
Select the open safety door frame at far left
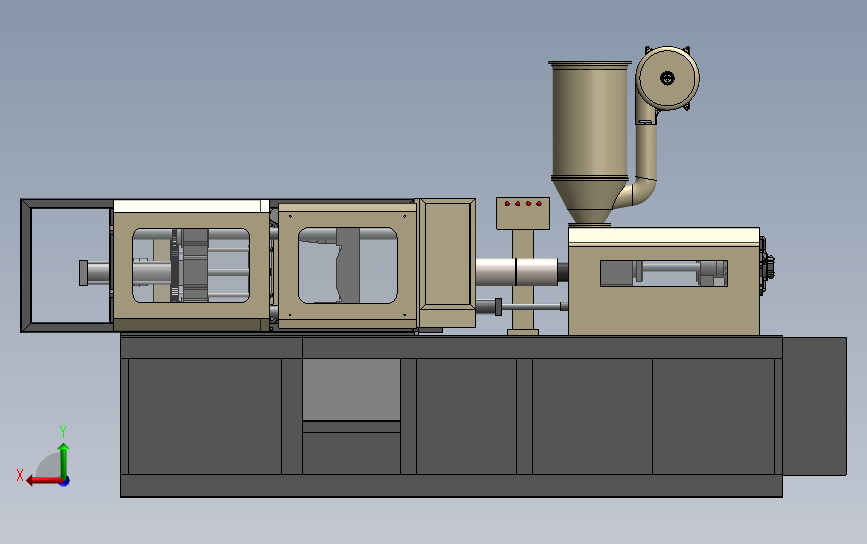coord(66,265)
